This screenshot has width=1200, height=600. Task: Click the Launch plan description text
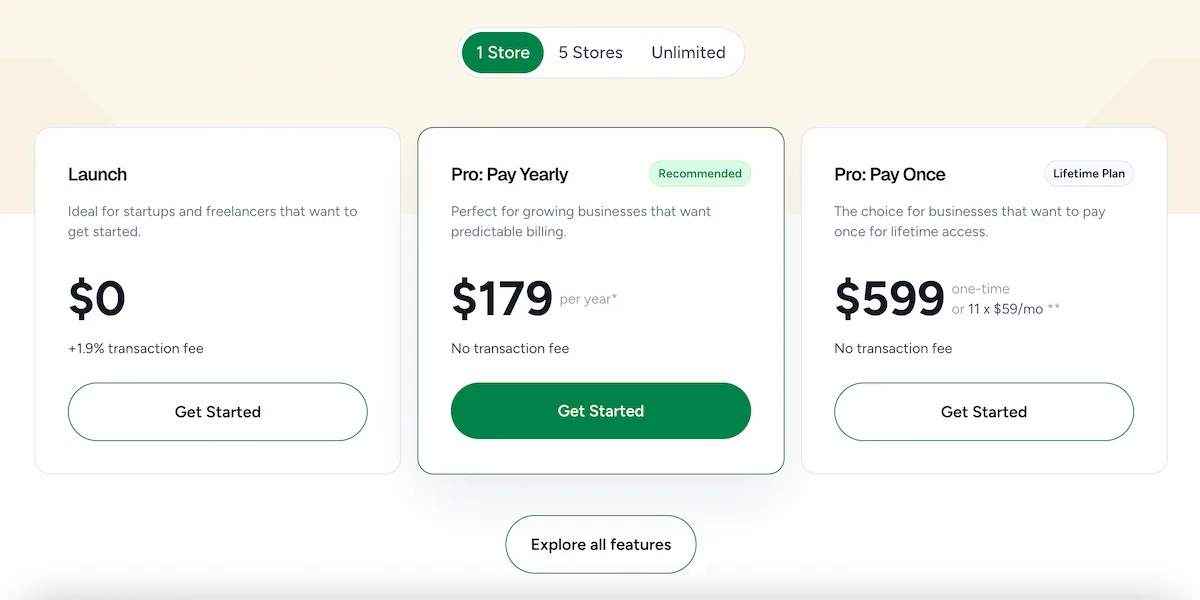coord(212,222)
